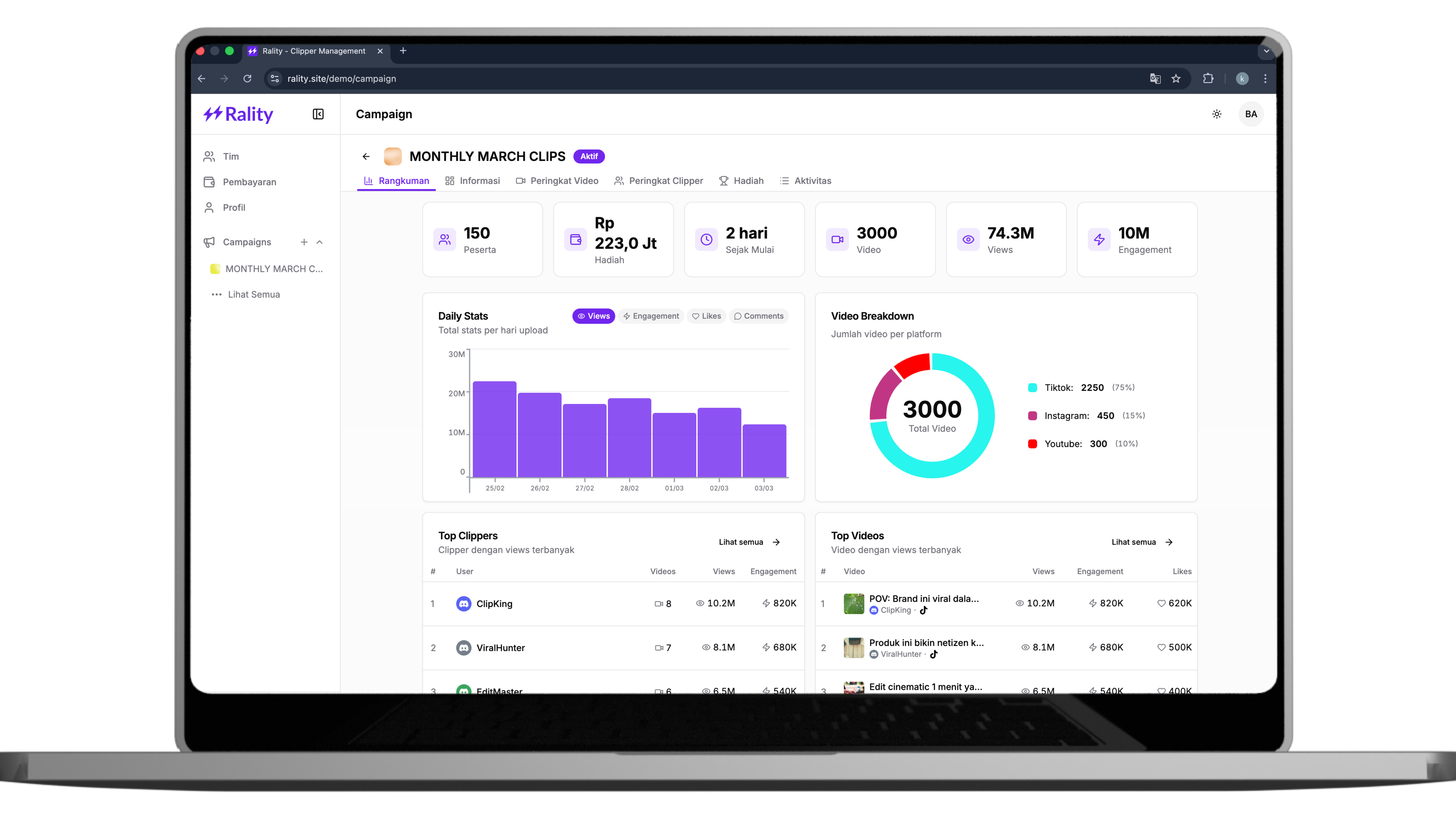Add new campaign plus icon
The image size is (1456, 819).
(x=304, y=242)
